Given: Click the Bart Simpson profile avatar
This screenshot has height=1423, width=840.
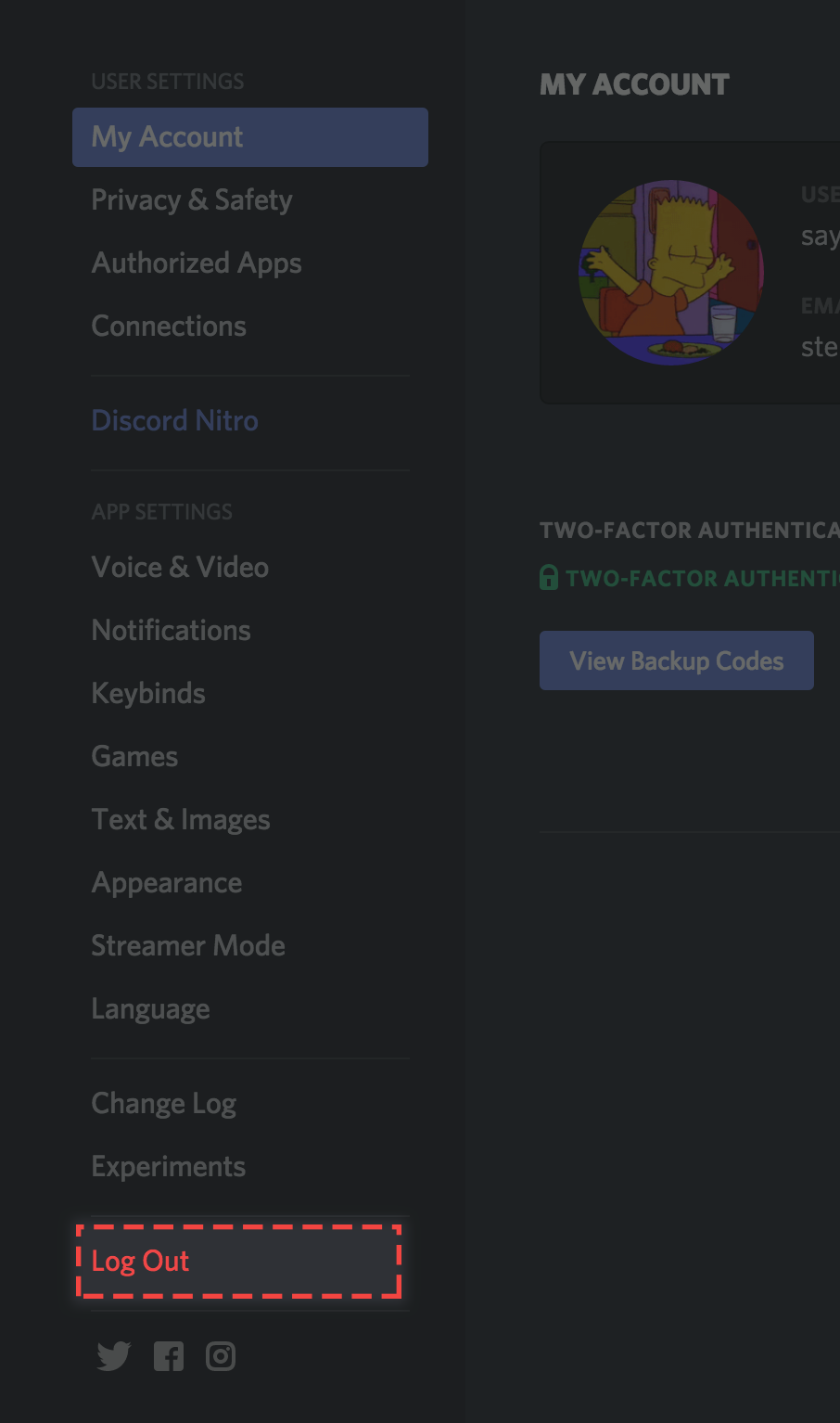Looking at the screenshot, I should (x=669, y=272).
